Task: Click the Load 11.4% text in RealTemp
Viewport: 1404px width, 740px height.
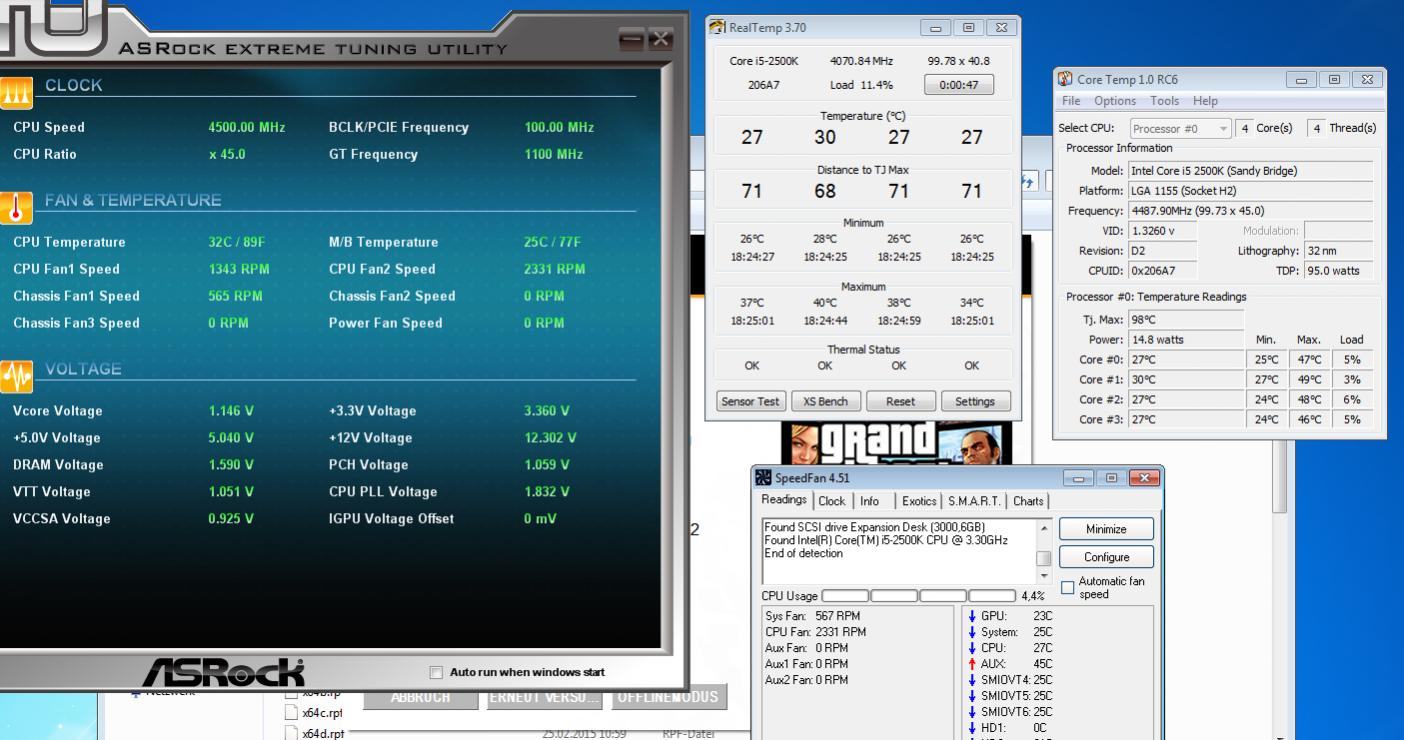Action: tap(861, 85)
